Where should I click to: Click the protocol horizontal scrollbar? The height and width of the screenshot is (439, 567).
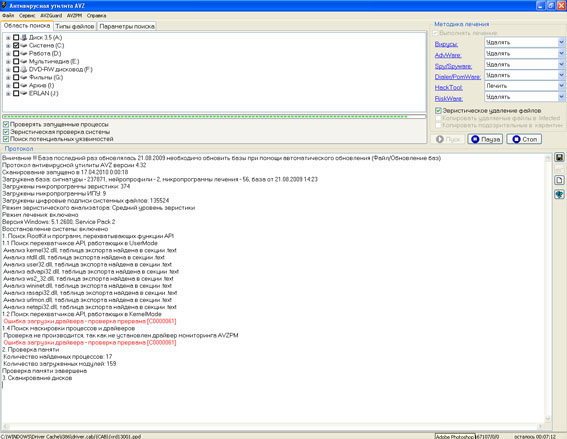pyautogui.click(x=273, y=426)
